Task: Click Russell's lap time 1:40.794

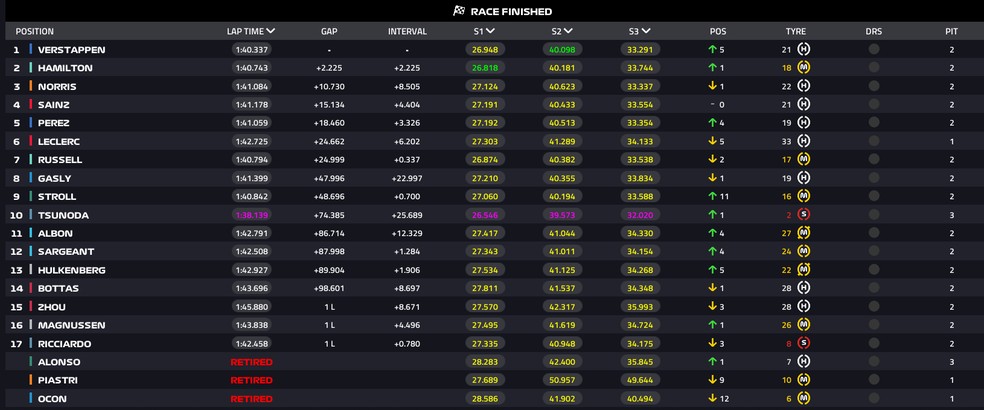Action: (251, 159)
